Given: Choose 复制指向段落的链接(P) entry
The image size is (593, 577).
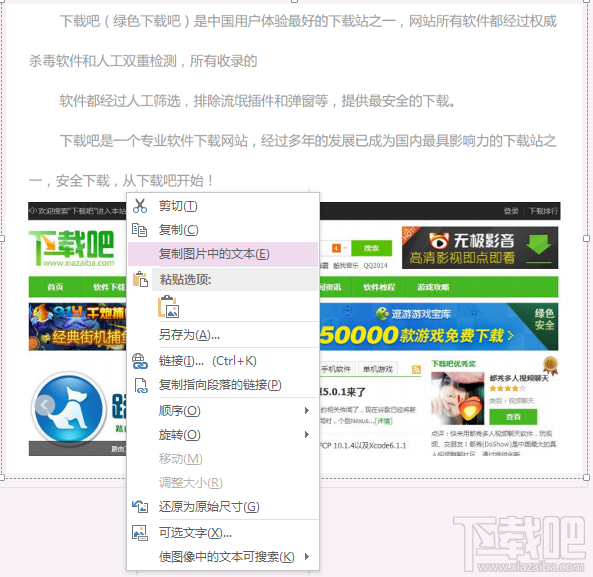Looking at the screenshot, I should pos(223,385).
